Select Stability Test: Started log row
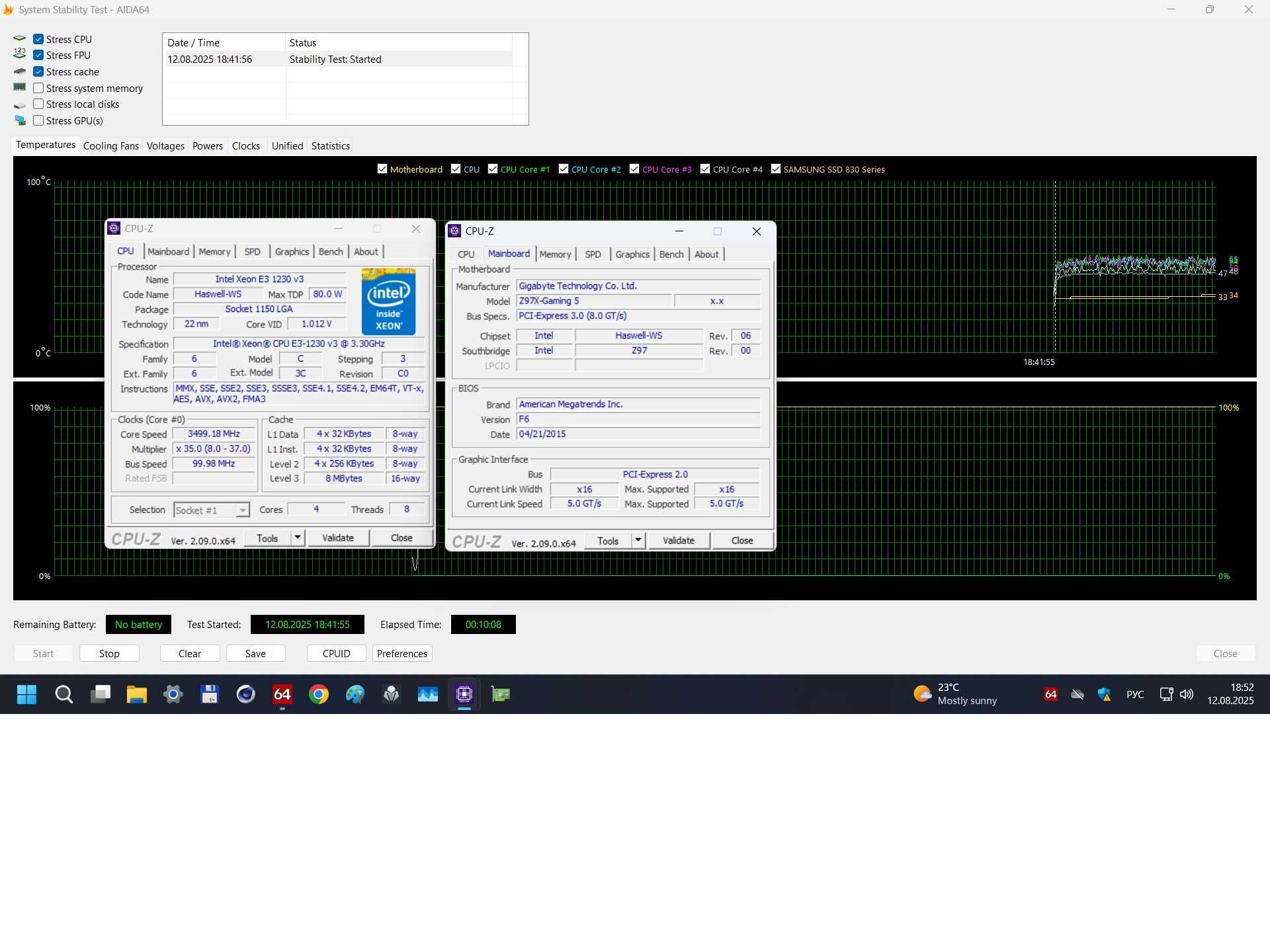This screenshot has height=952, width=1270. point(337,59)
